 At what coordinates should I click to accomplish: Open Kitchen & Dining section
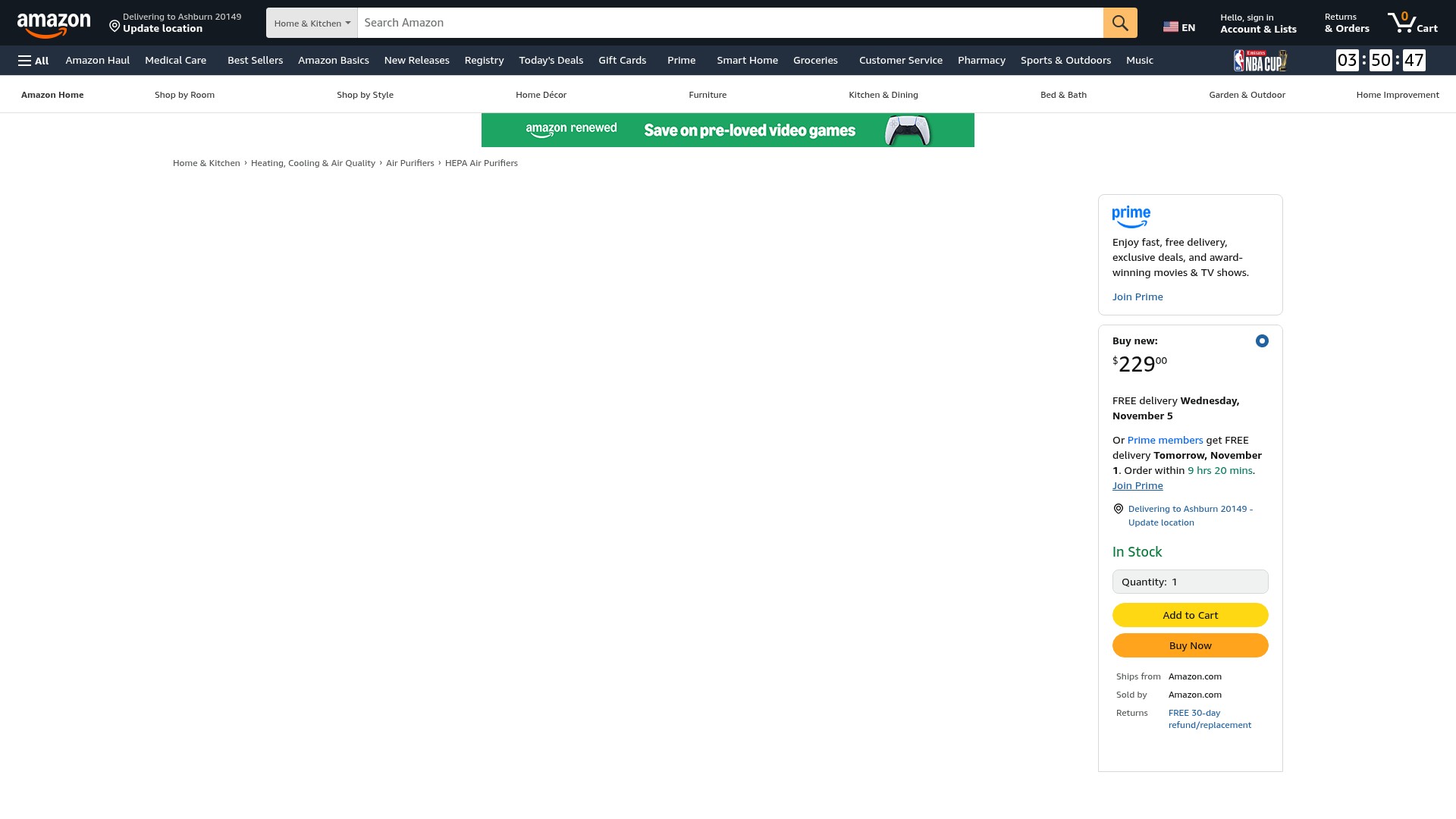coord(883,95)
